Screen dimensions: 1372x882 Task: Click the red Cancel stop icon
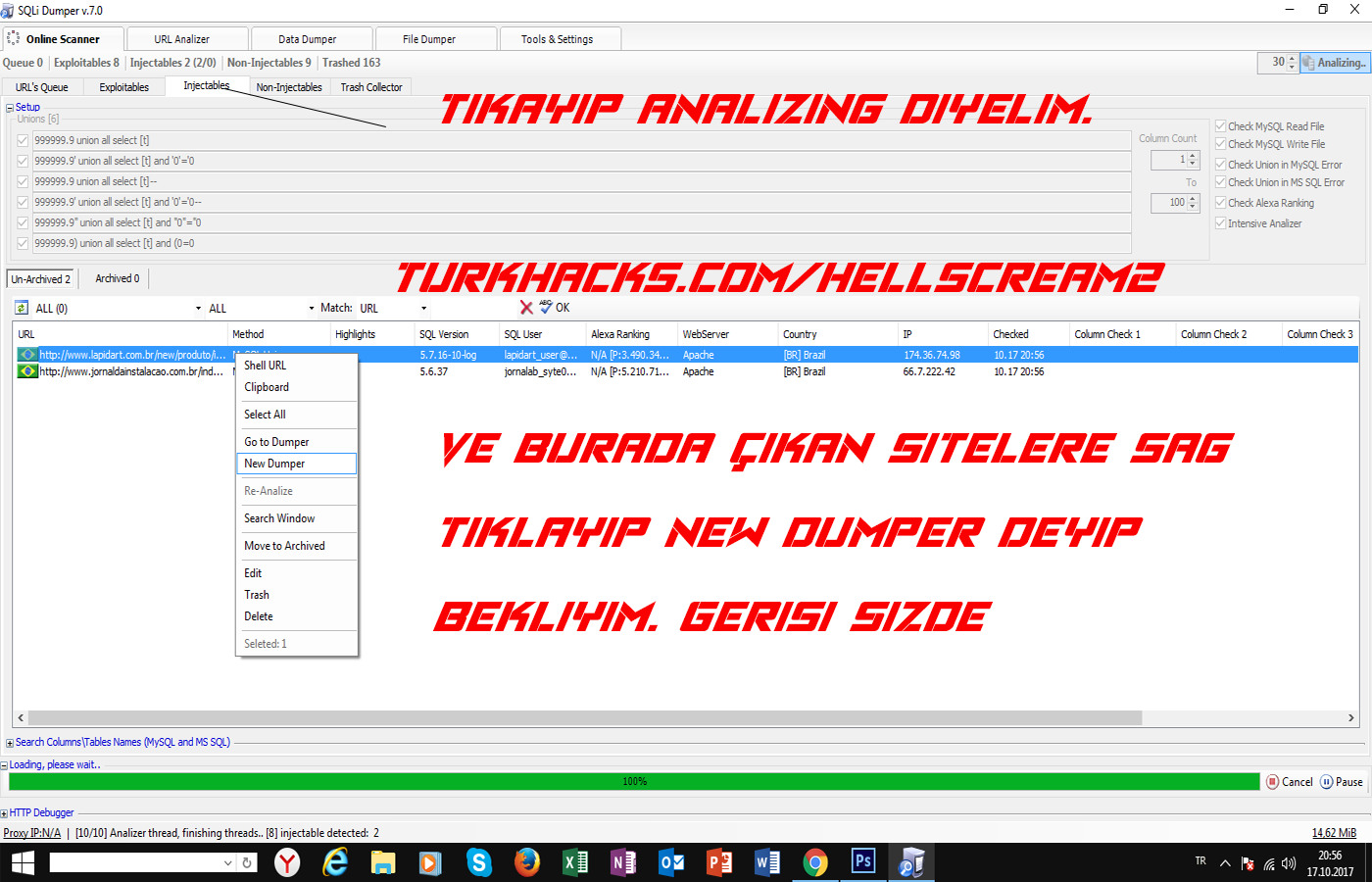1273,782
